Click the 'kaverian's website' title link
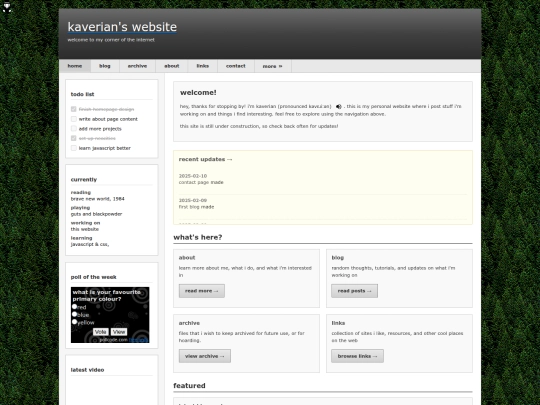The height and width of the screenshot is (405, 540). pos(122,27)
